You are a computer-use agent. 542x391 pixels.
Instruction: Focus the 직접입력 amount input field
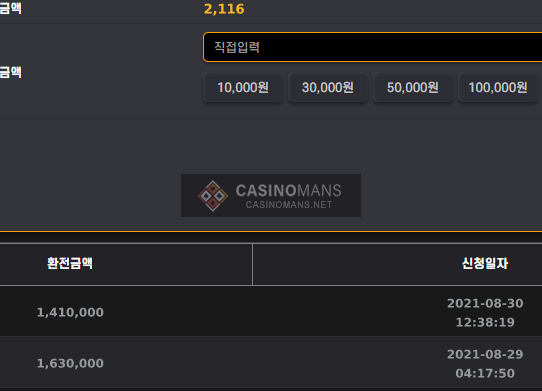(x=373, y=47)
